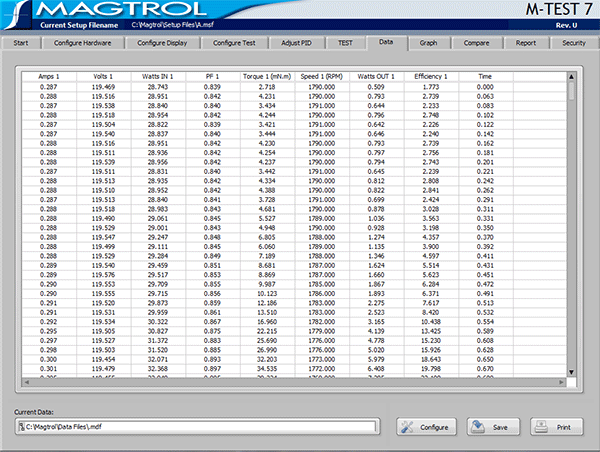The image size is (600, 452).
Task: Click the Configure button
Action: [426, 427]
